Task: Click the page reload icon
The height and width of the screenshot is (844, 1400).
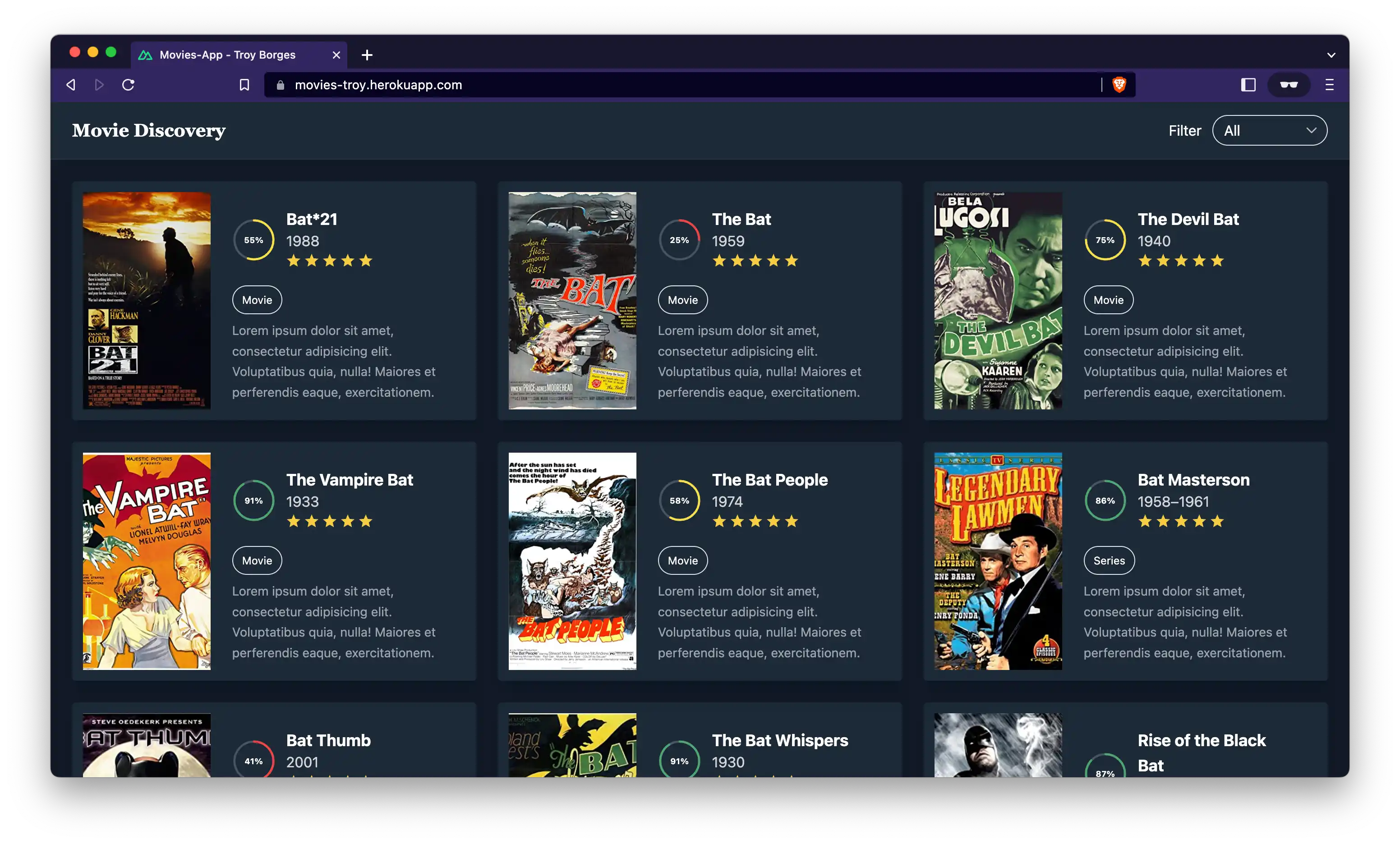Action: 129,85
